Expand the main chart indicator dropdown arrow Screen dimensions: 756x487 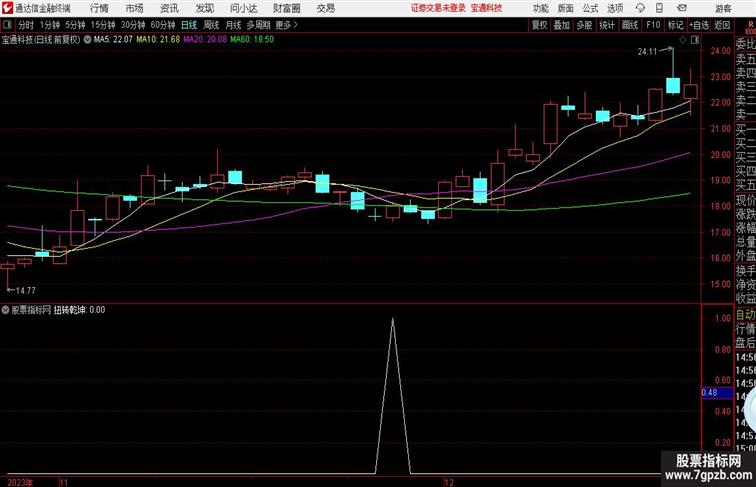click(87, 40)
